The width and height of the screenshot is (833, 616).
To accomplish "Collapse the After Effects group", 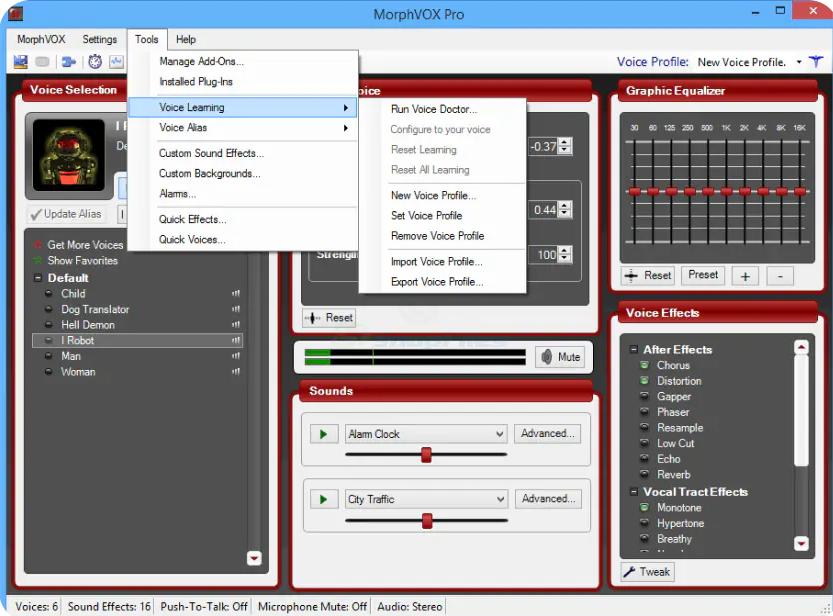I will coord(634,349).
